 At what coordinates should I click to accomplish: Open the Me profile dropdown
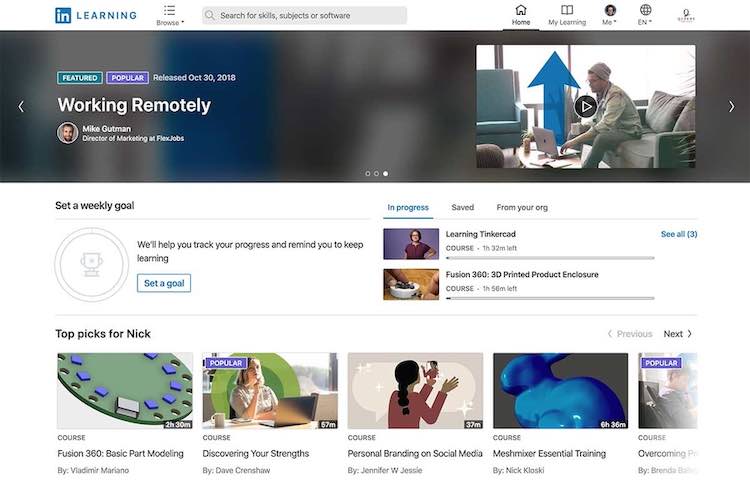pos(609,15)
